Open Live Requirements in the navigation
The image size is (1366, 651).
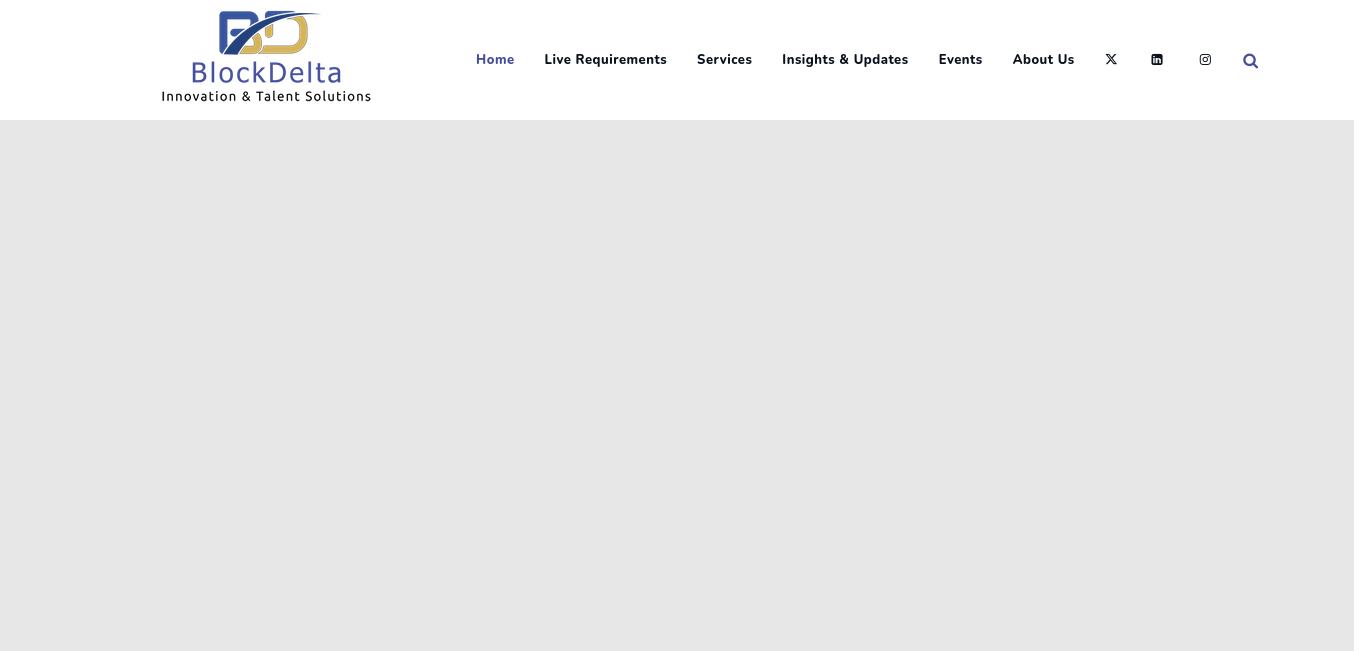605,60
